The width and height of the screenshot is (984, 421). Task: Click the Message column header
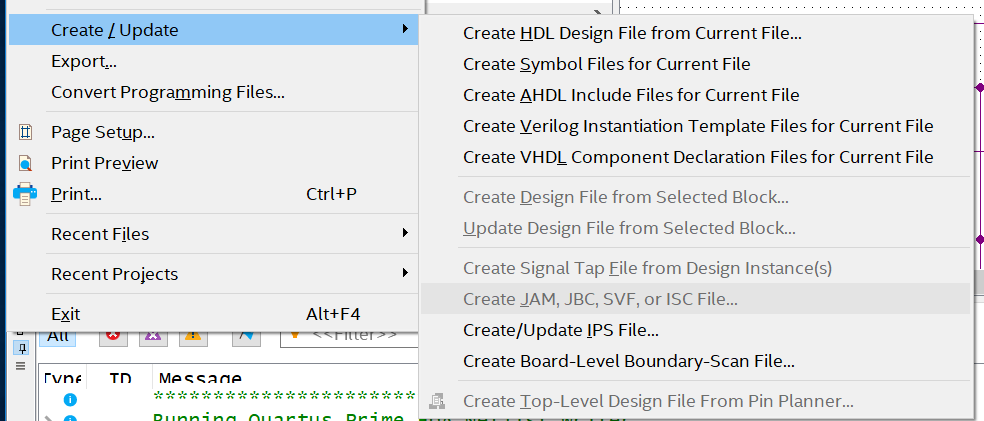pos(200,378)
